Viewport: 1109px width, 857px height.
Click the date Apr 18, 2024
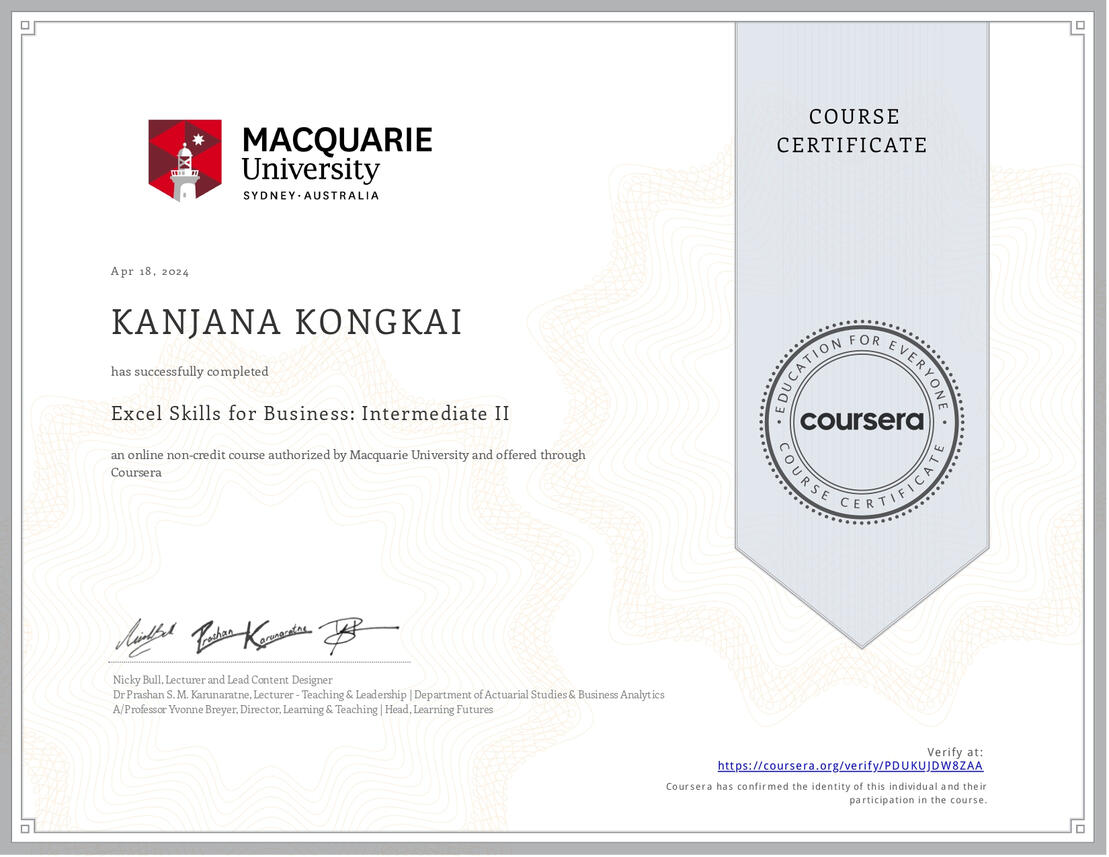point(150,272)
